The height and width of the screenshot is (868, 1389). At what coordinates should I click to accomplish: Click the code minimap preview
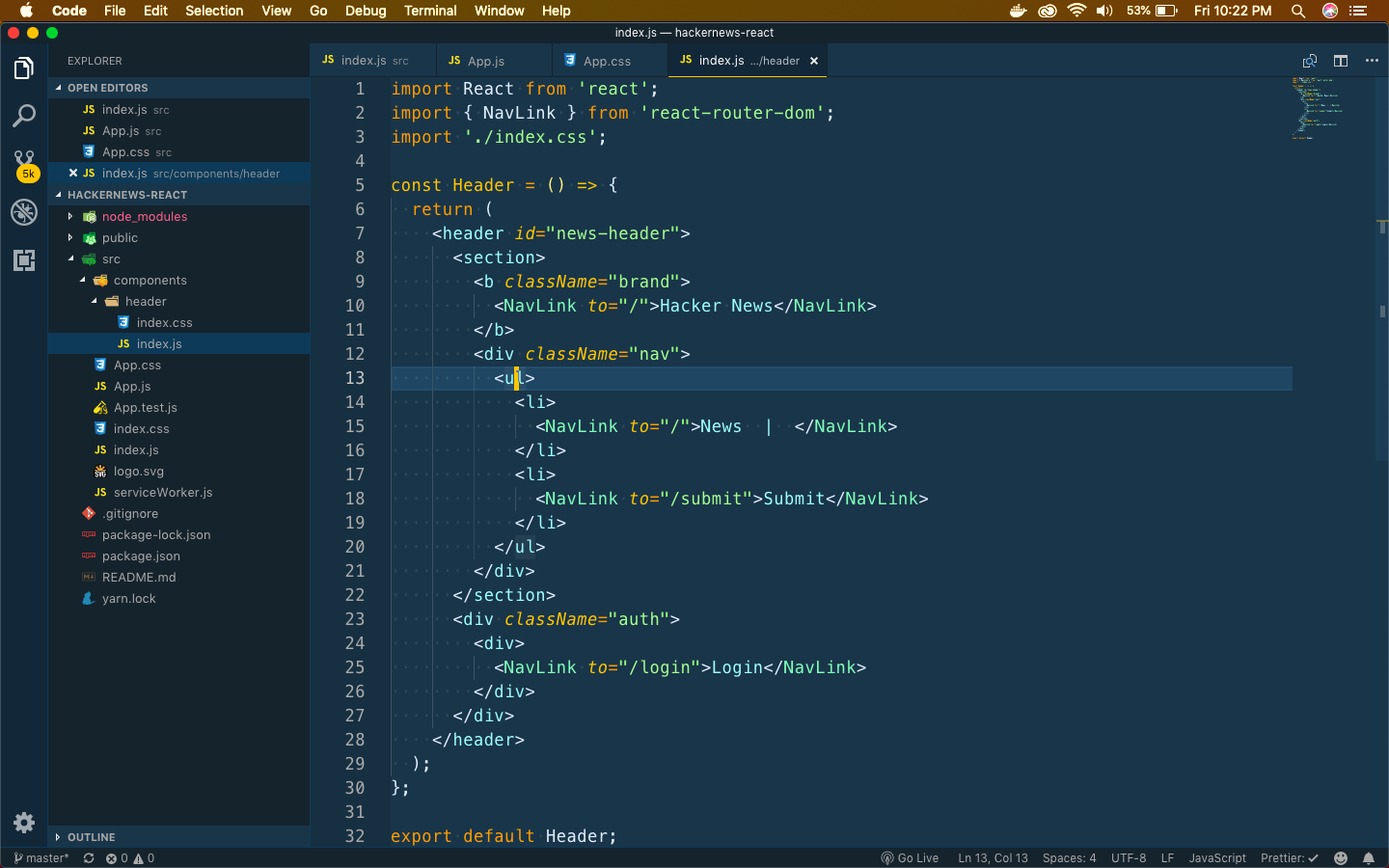point(1318,108)
